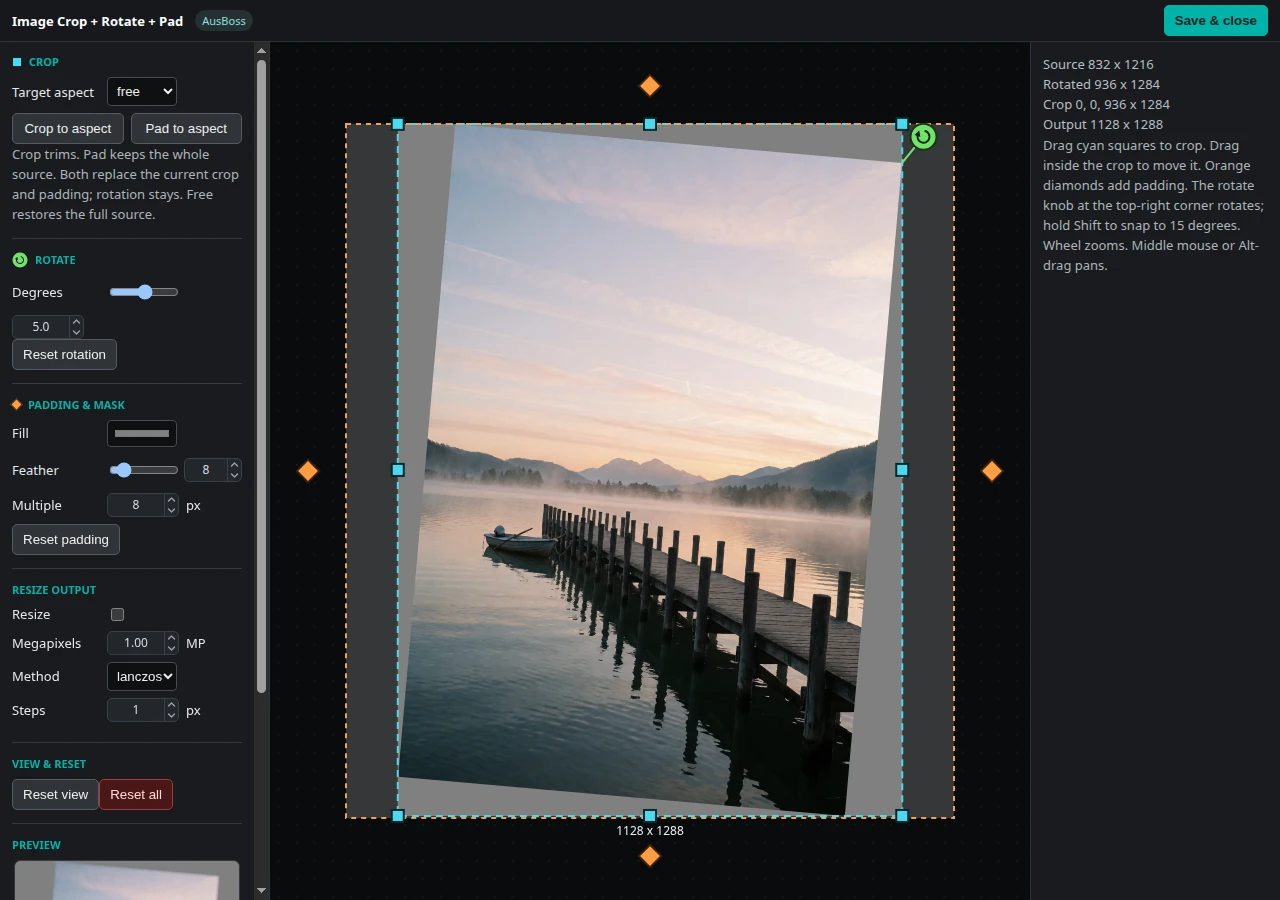The width and height of the screenshot is (1280, 900).
Task: Click the PREVIEW section heading
Action: 36,845
